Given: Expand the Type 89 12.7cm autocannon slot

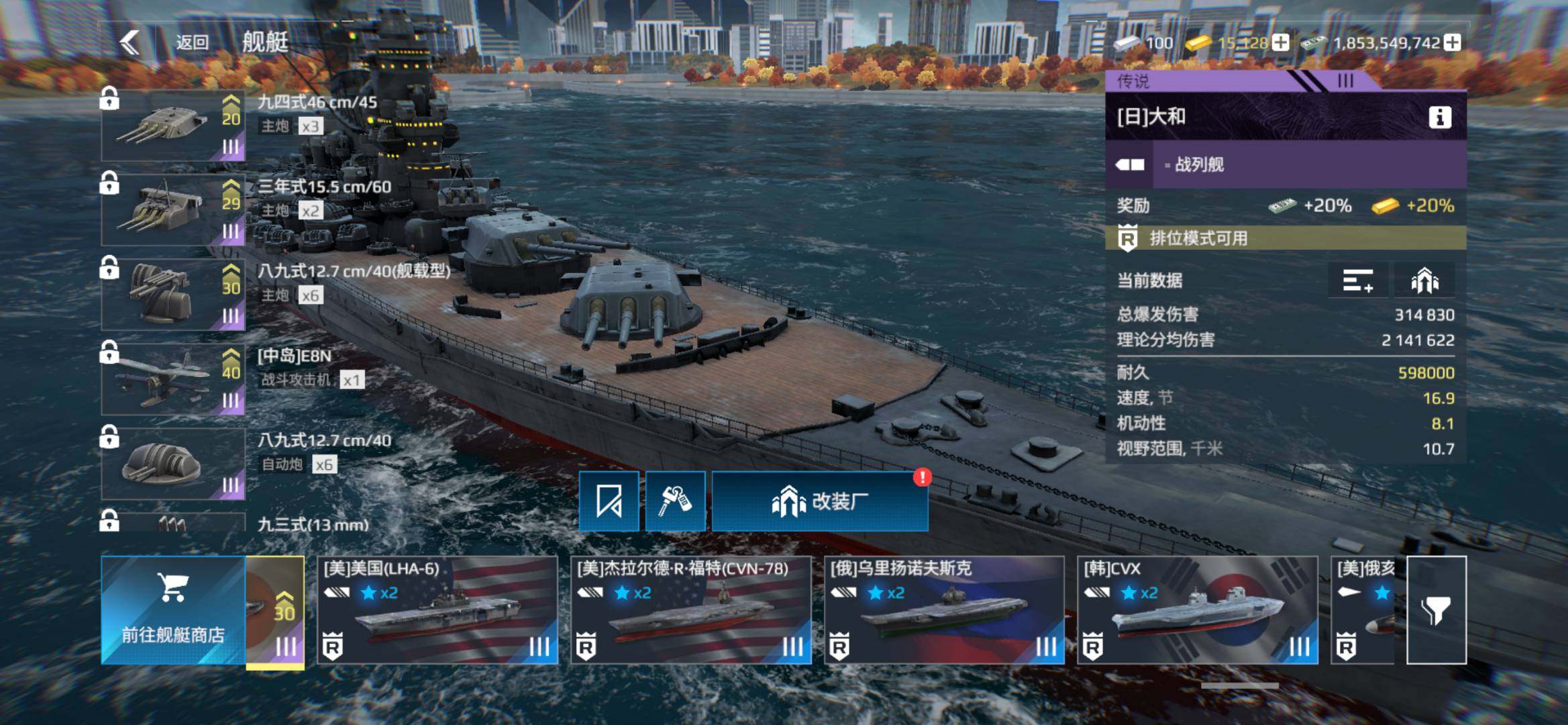Looking at the screenshot, I should pos(173,464).
